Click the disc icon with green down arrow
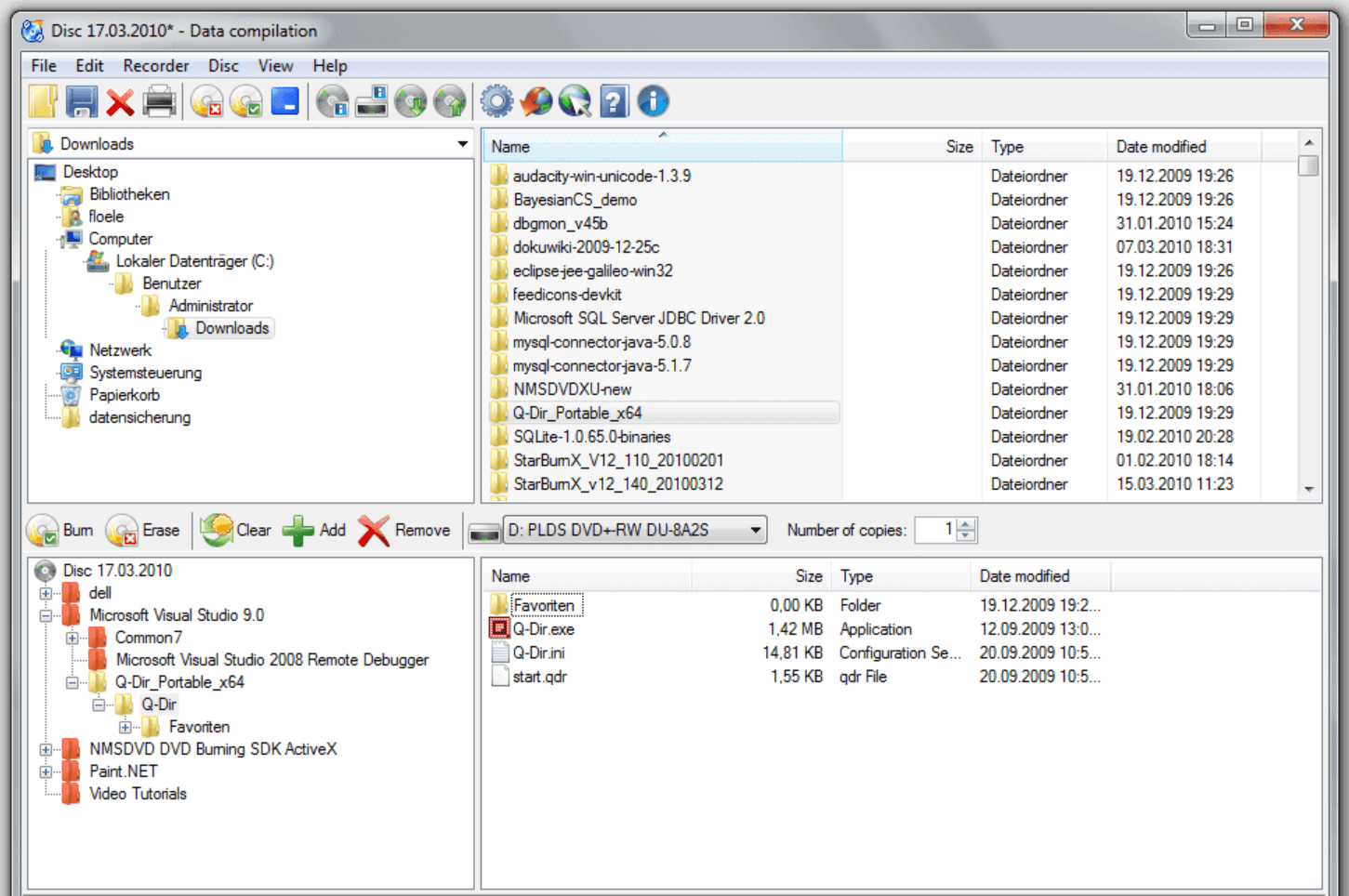1349x896 pixels. point(411,101)
